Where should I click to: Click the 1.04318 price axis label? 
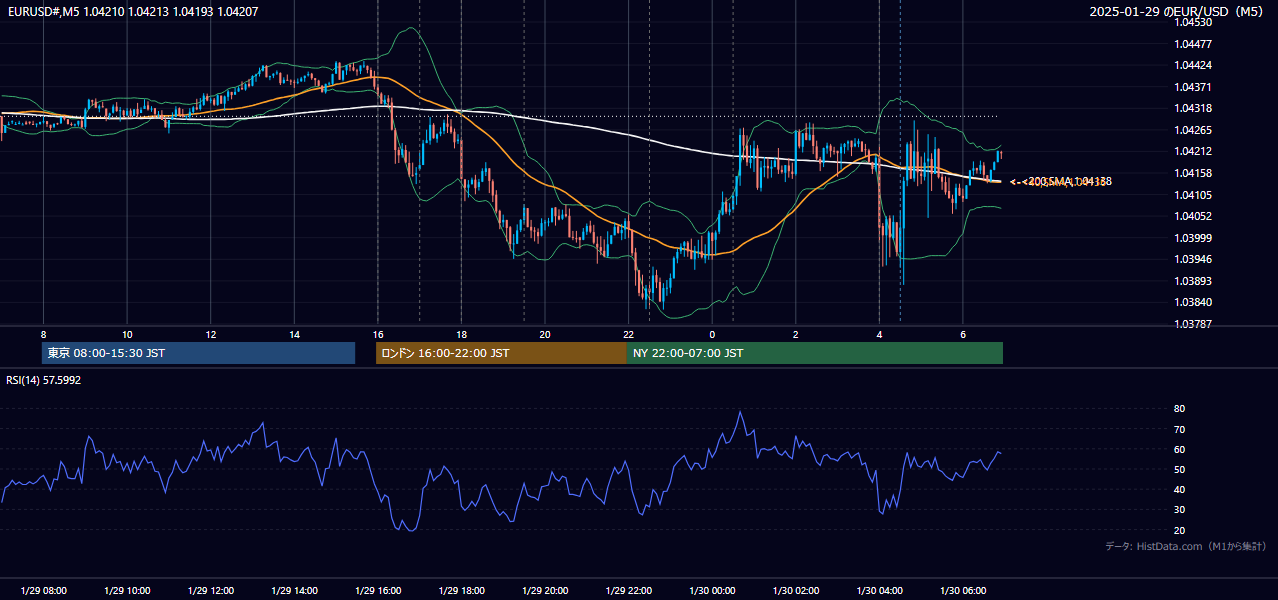(1194, 108)
